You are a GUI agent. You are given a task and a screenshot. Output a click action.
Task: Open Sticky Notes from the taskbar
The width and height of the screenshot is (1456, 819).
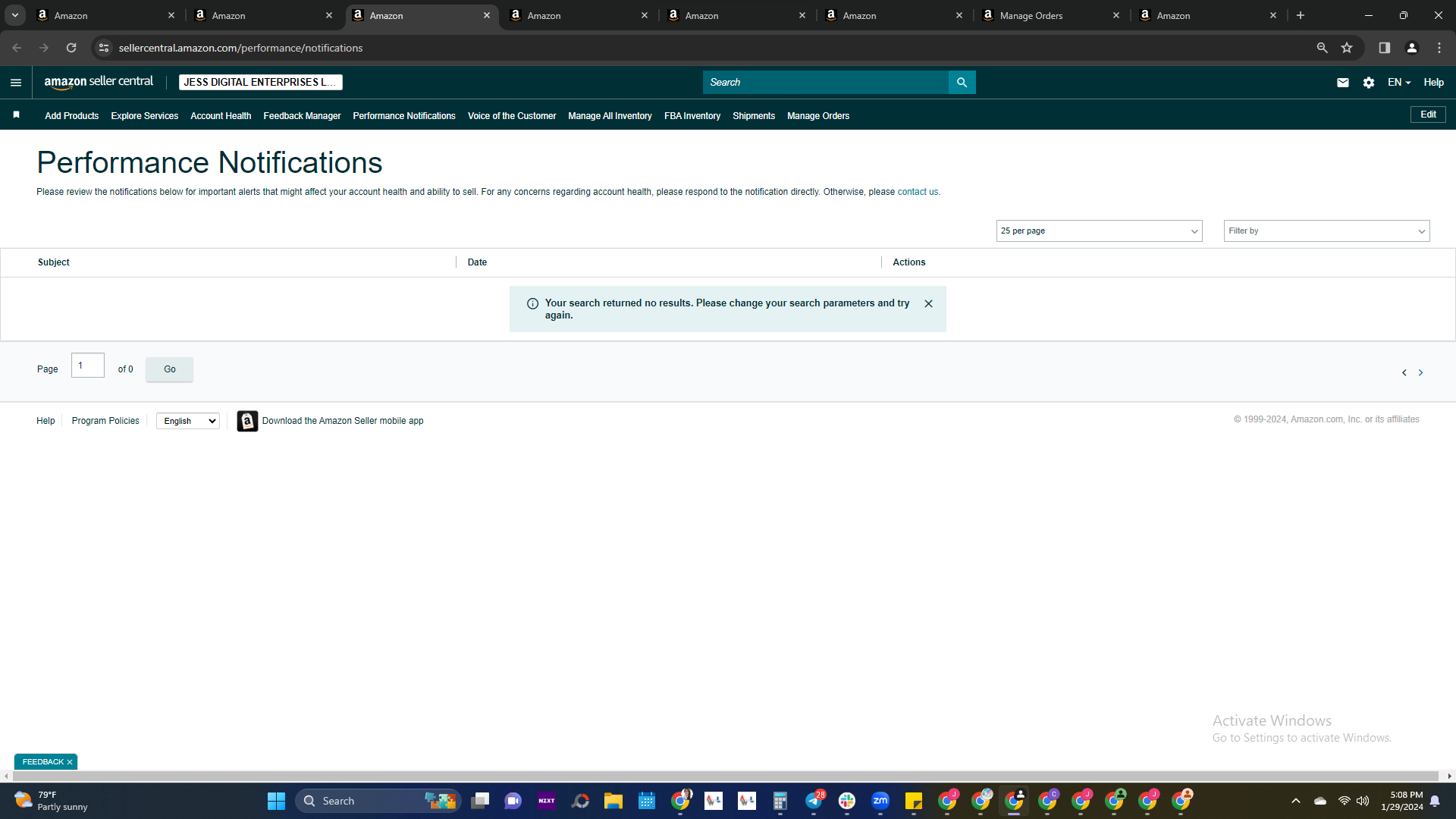click(x=914, y=801)
